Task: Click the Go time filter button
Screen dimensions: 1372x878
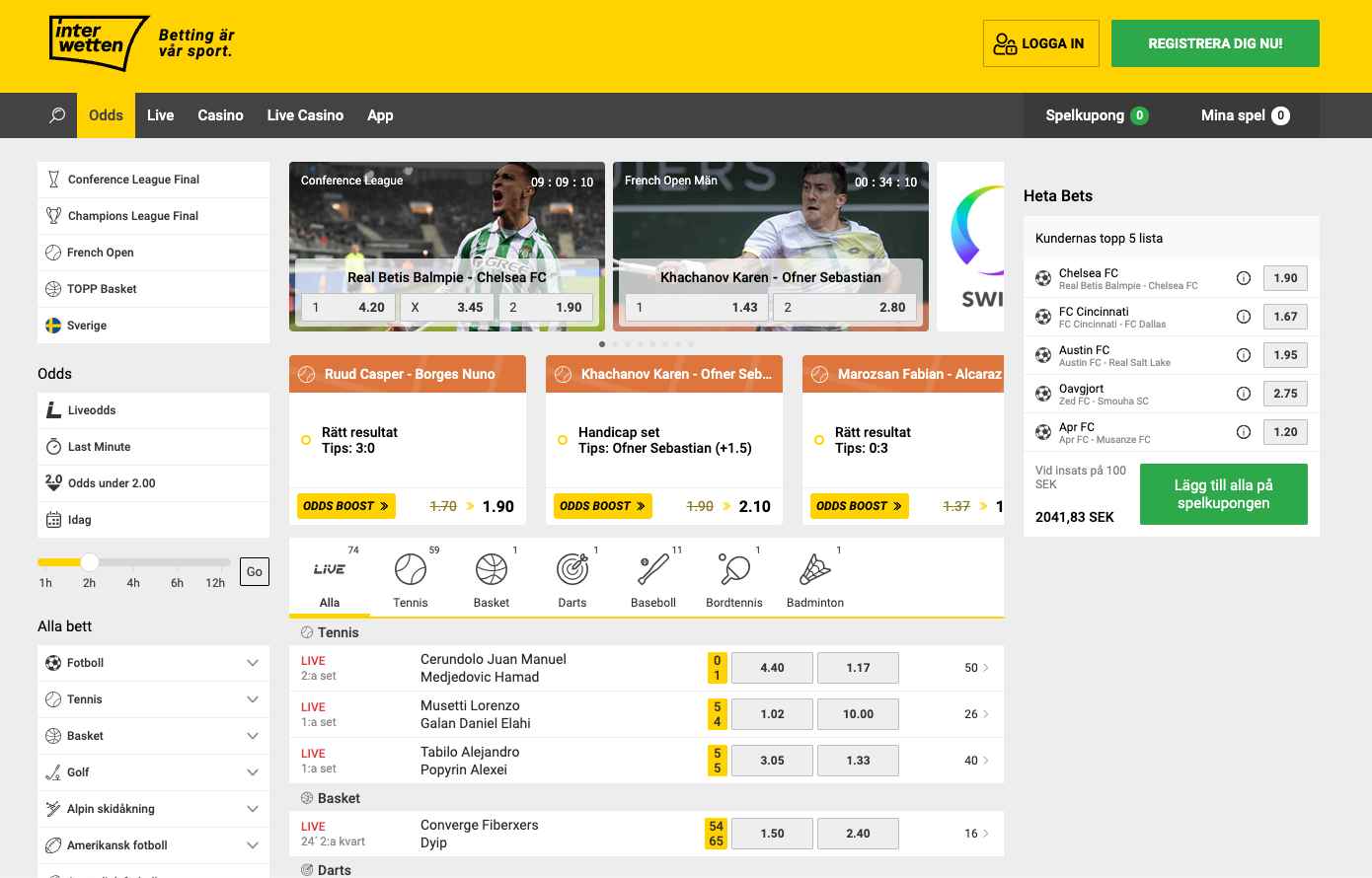Action: tap(255, 571)
